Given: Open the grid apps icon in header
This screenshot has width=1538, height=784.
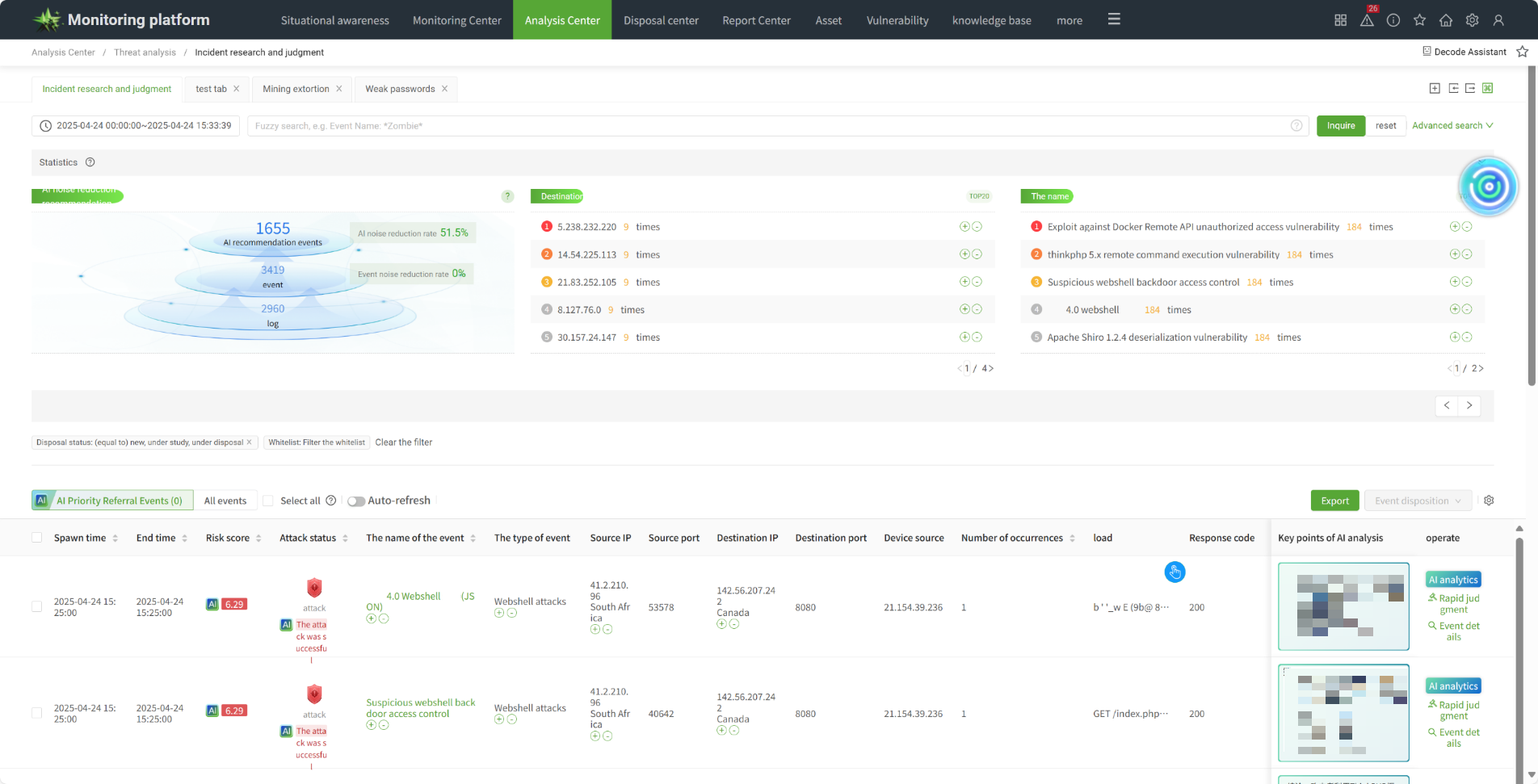Looking at the screenshot, I should point(1340,20).
